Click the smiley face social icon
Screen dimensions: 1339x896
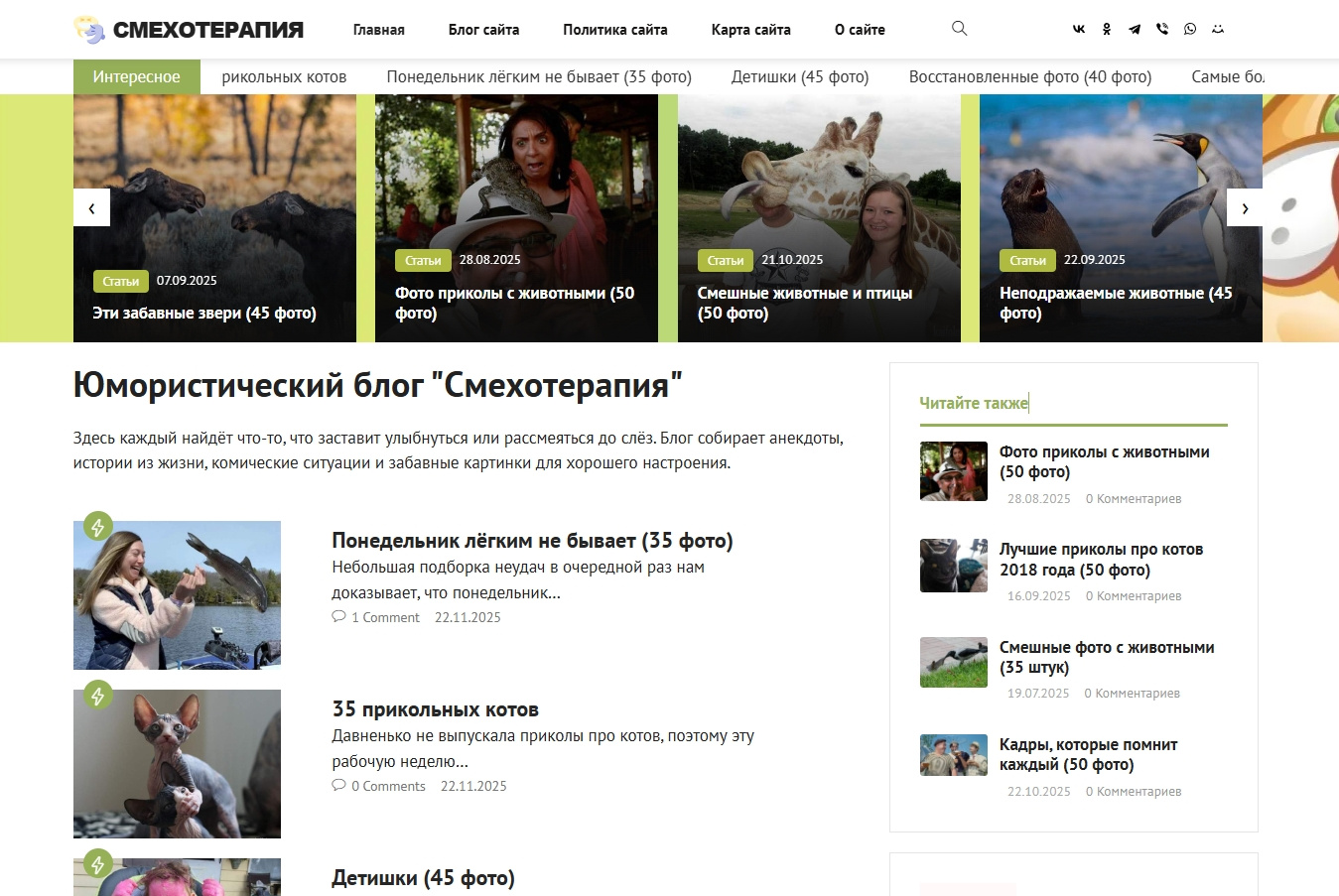pos(1218,30)
